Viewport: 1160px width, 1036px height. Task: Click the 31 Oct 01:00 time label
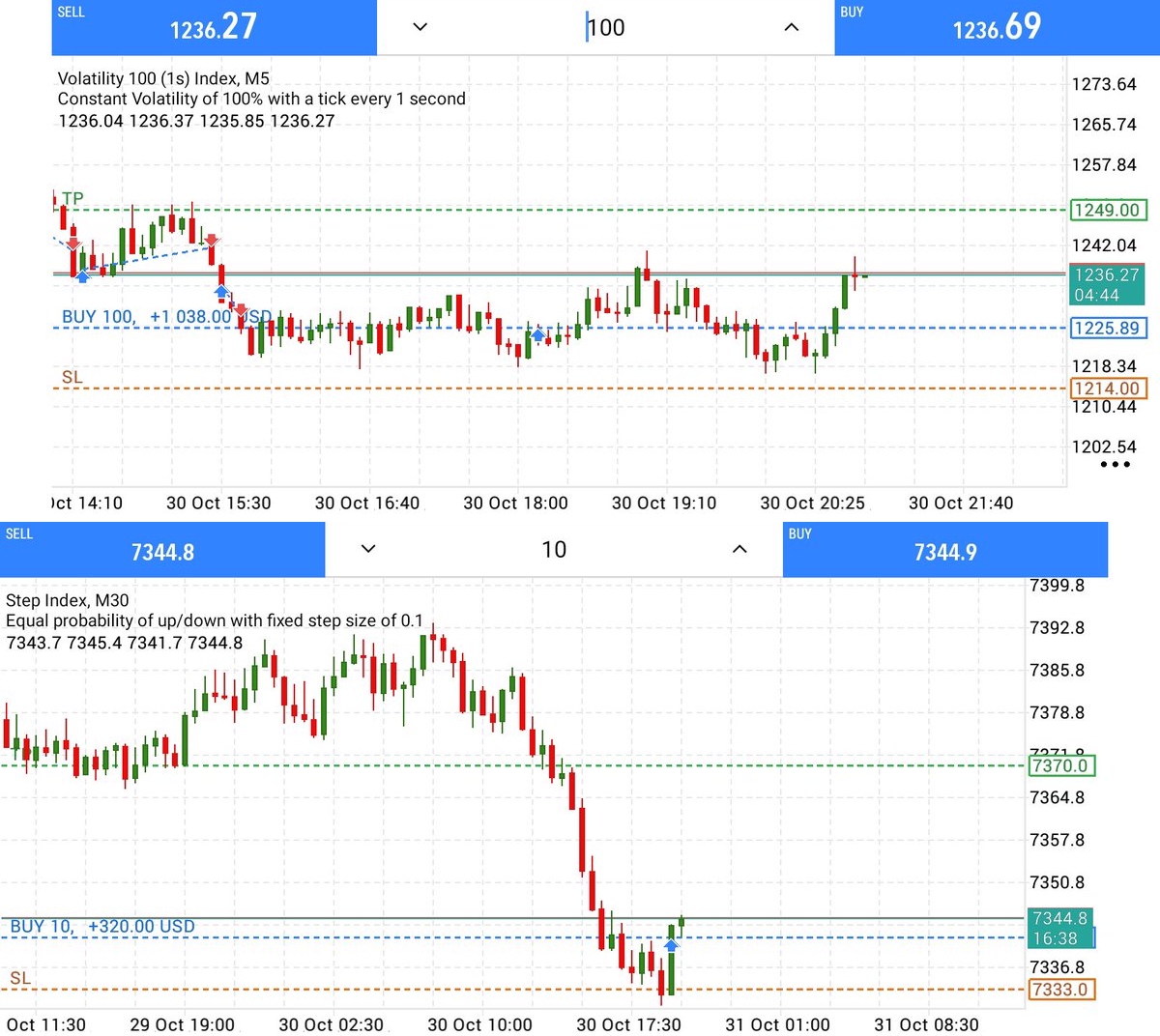click(x=777, y=1025)
